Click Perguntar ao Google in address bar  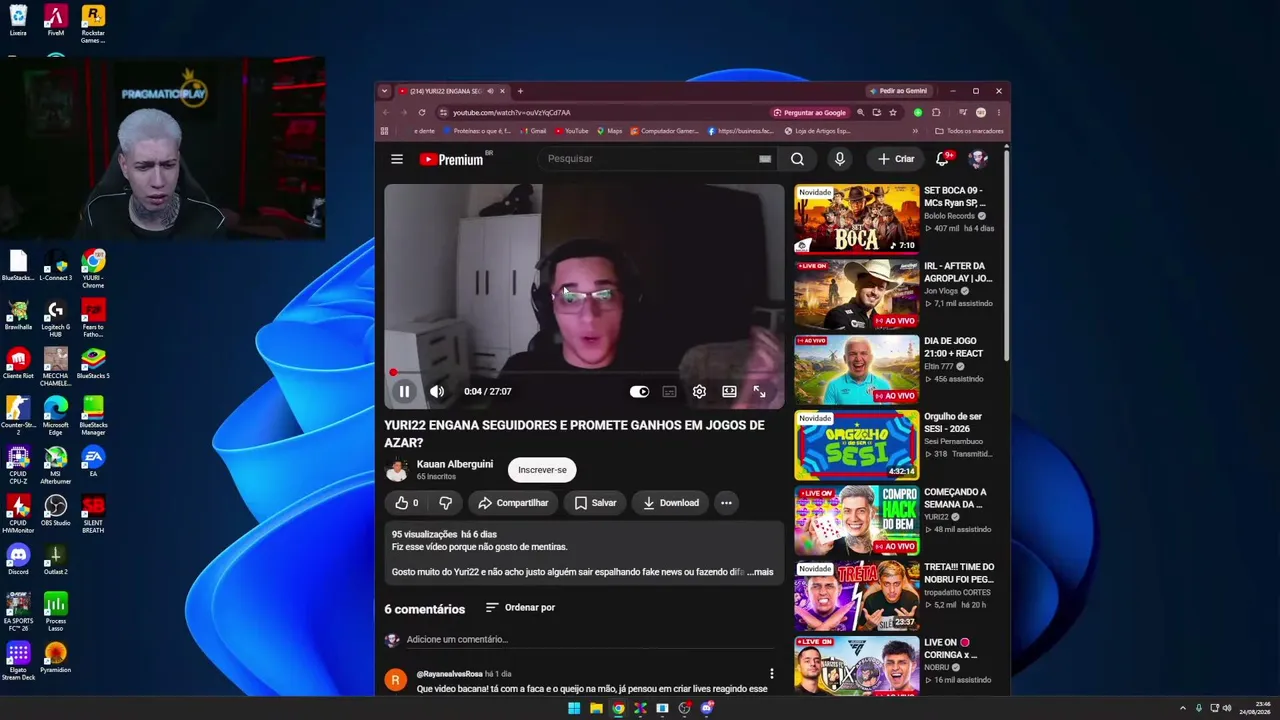(810, 113)
